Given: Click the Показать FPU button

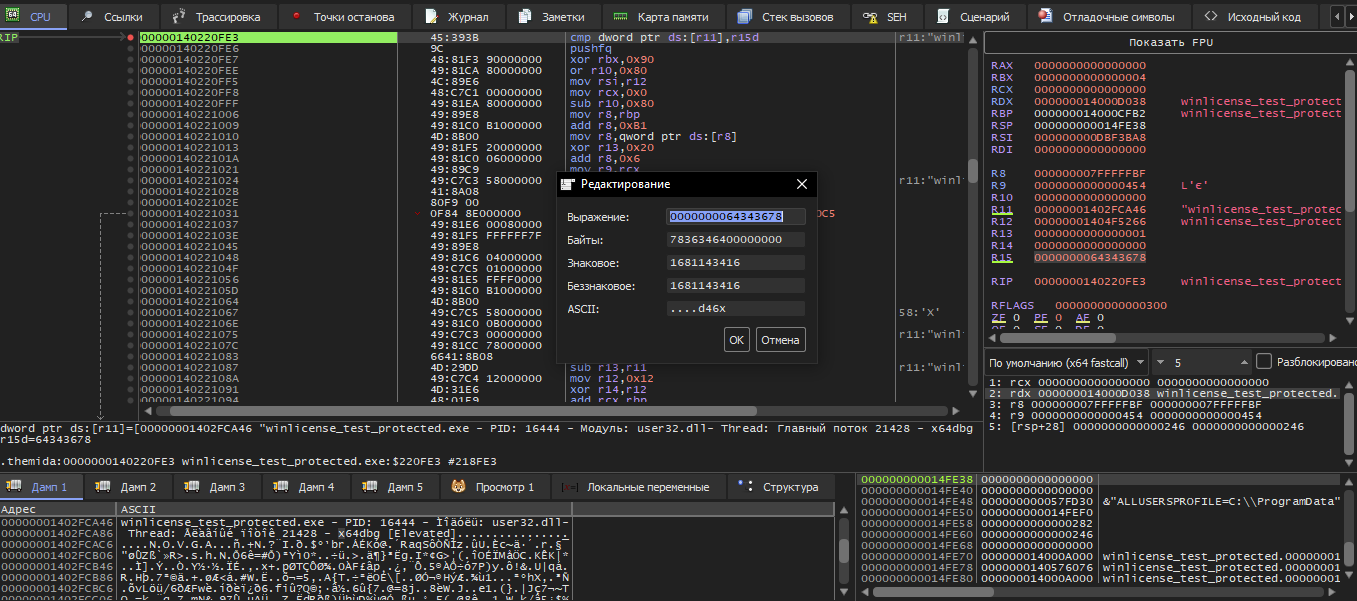Looking at the screenshot, I should click(x=1170, y=43).
